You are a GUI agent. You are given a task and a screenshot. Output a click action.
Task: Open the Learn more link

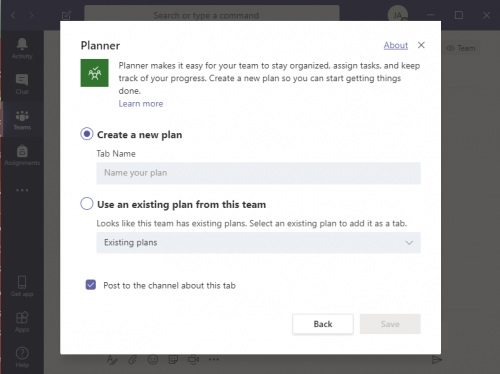[x=141, y=104]
